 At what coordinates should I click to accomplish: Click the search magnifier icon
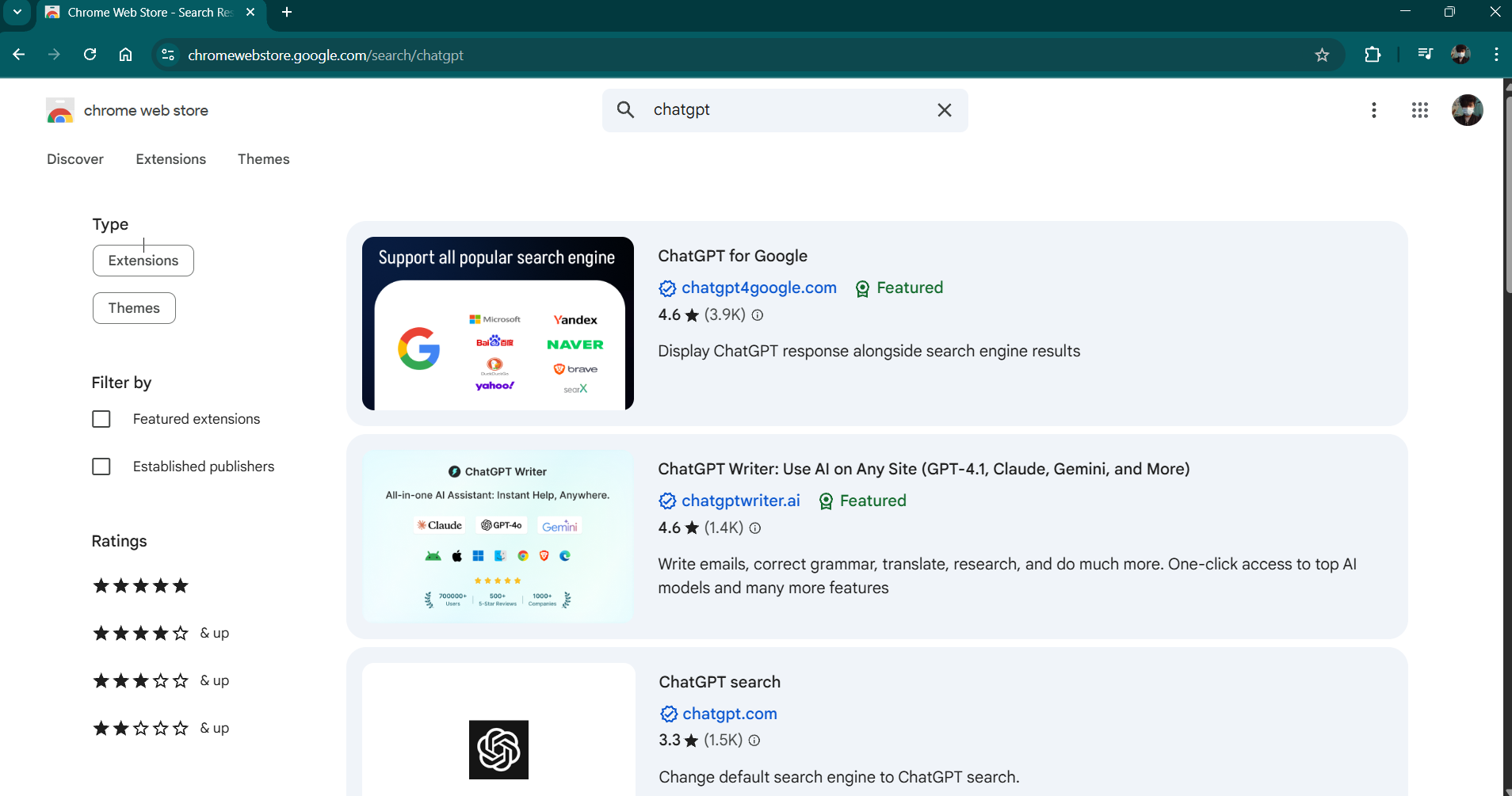pos(626,110)
